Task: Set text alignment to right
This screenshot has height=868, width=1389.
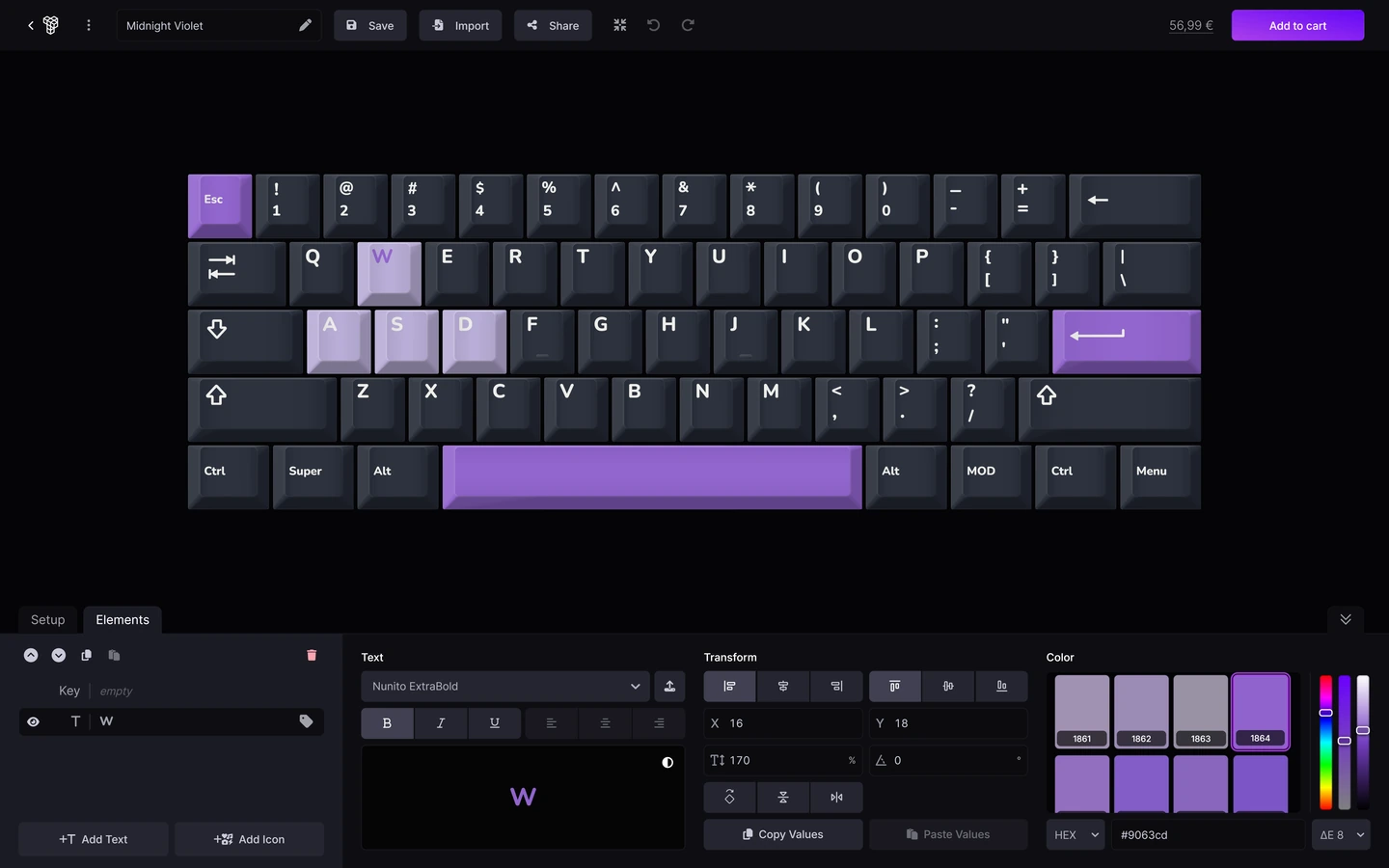Action: tap(659, 722)
